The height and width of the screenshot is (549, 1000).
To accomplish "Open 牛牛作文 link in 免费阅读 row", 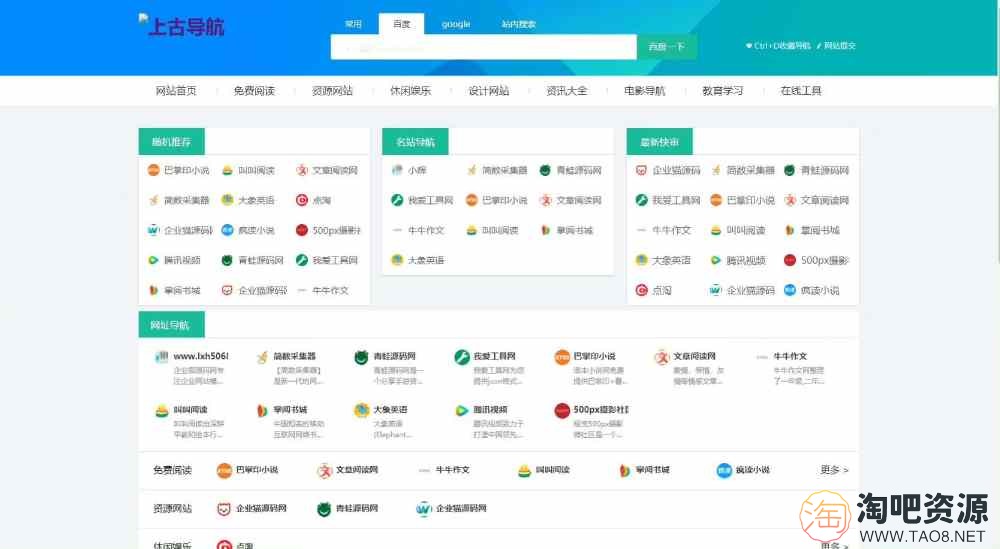I will 452,470.
